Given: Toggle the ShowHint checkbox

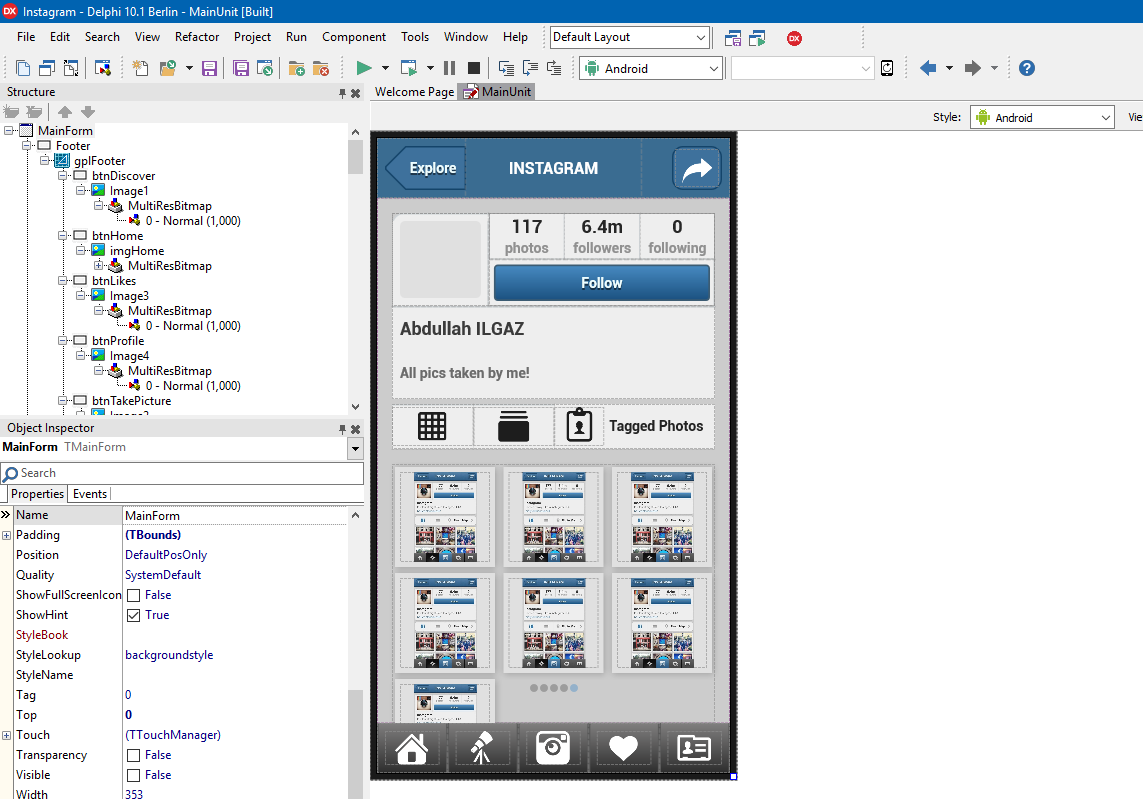Looking at the screenshot, I should (133, 615).
